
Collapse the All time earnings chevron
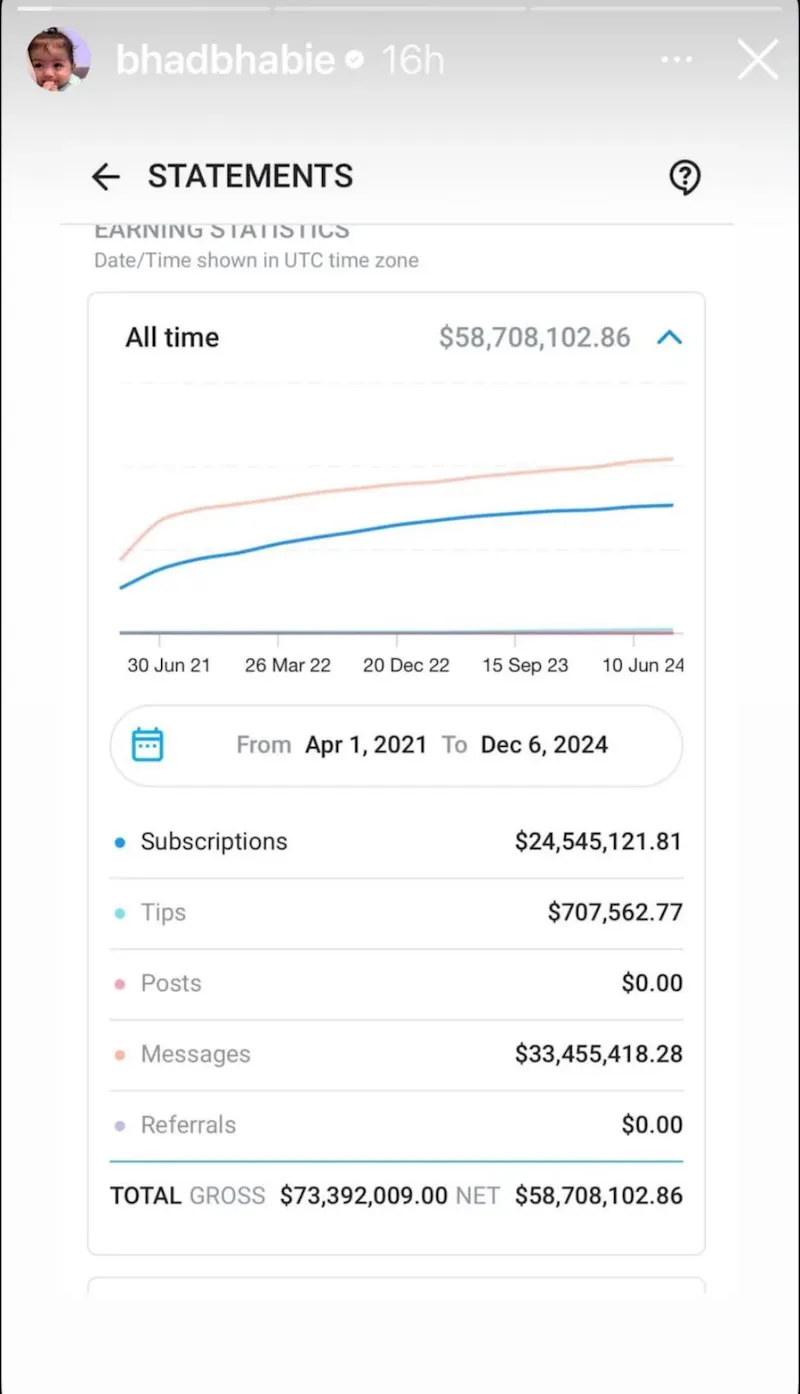pos(669,338)
